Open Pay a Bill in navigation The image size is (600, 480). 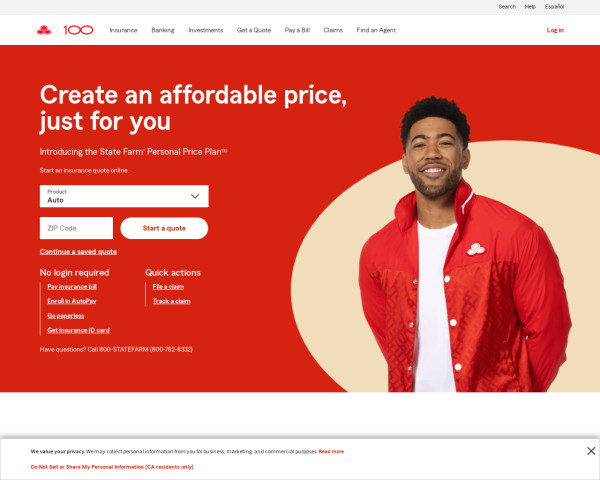pos(297,30)
